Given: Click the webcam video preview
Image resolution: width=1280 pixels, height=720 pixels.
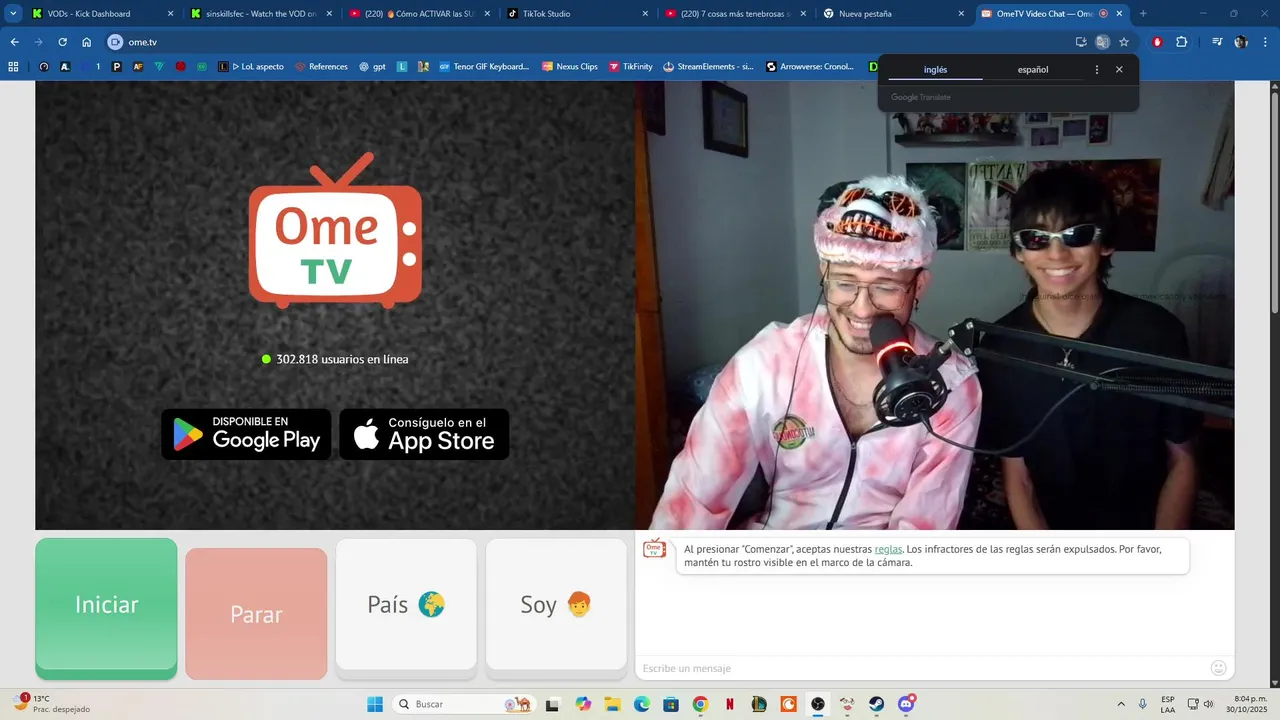Looking at the screenshot, I should point(934,305).
